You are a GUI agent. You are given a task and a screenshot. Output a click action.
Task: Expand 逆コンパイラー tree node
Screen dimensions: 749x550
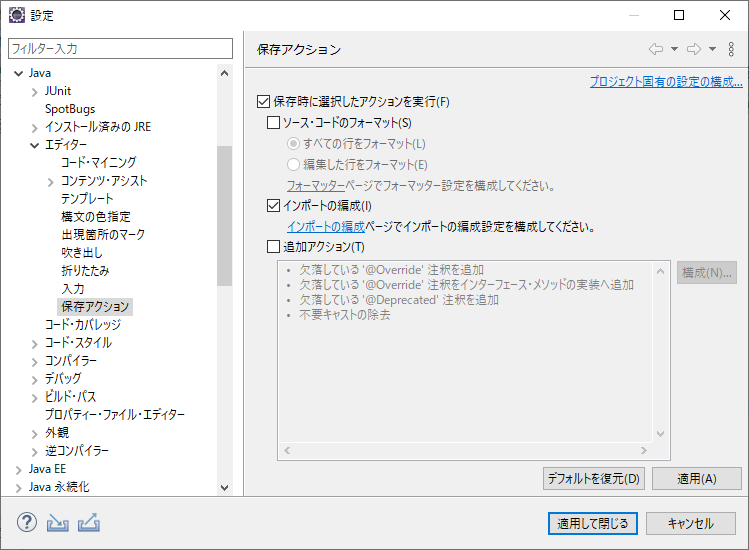click(x=34, y=452)
